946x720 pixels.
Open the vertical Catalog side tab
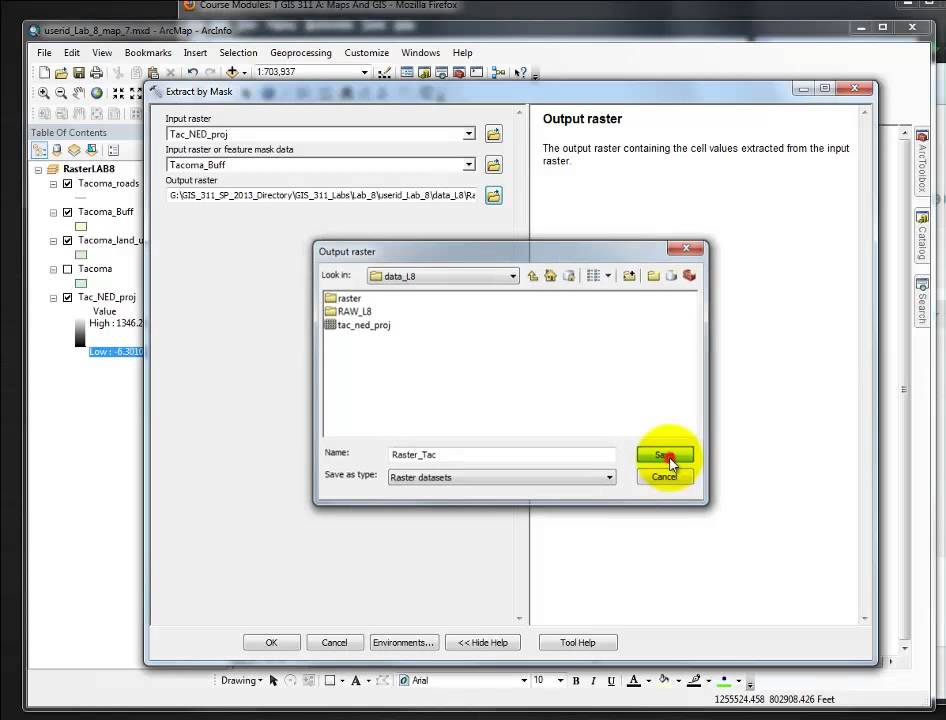click(921, 236)
